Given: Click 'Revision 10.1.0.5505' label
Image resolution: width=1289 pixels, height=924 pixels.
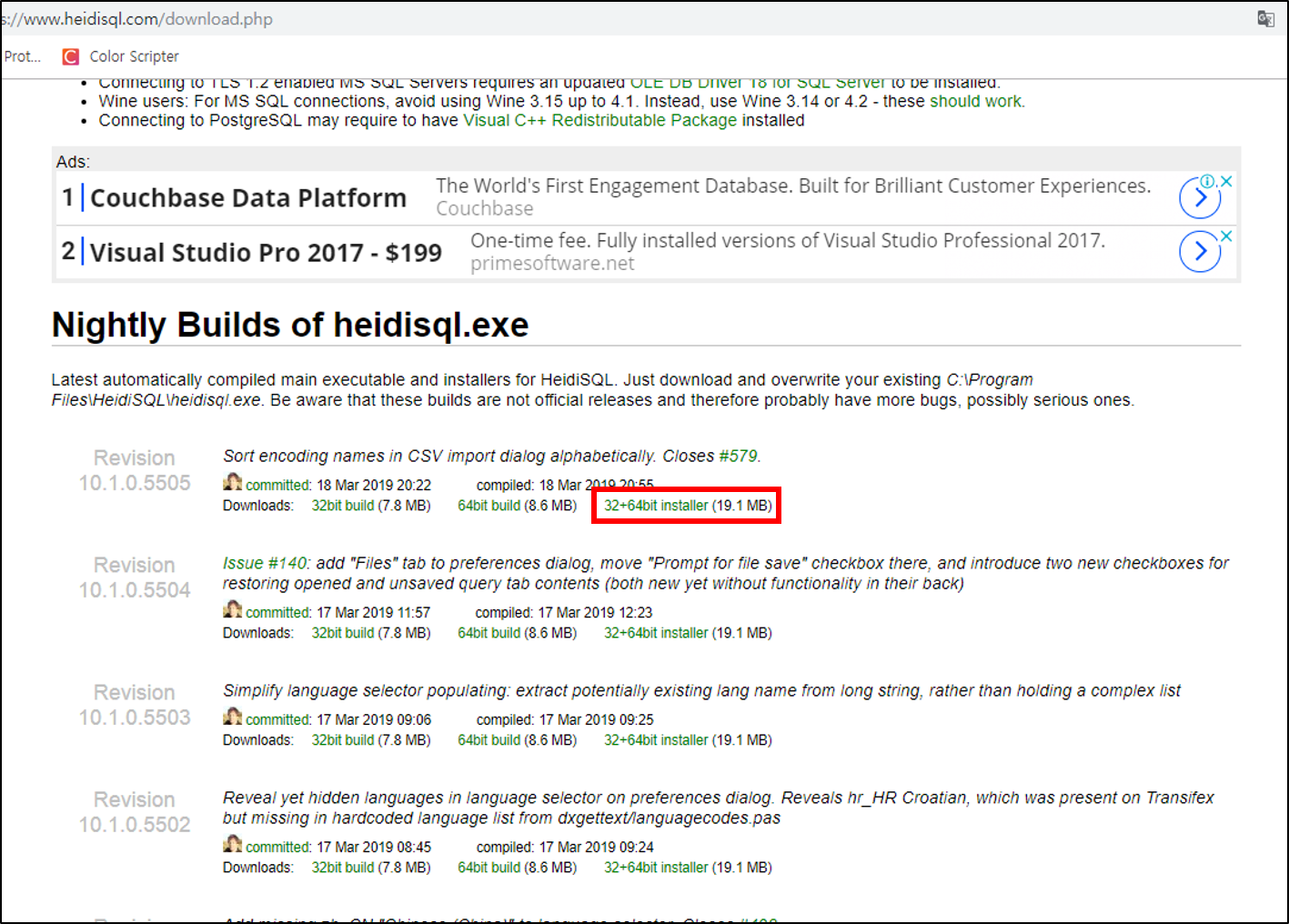Looking at the screenshot, I should coord(135,470).
